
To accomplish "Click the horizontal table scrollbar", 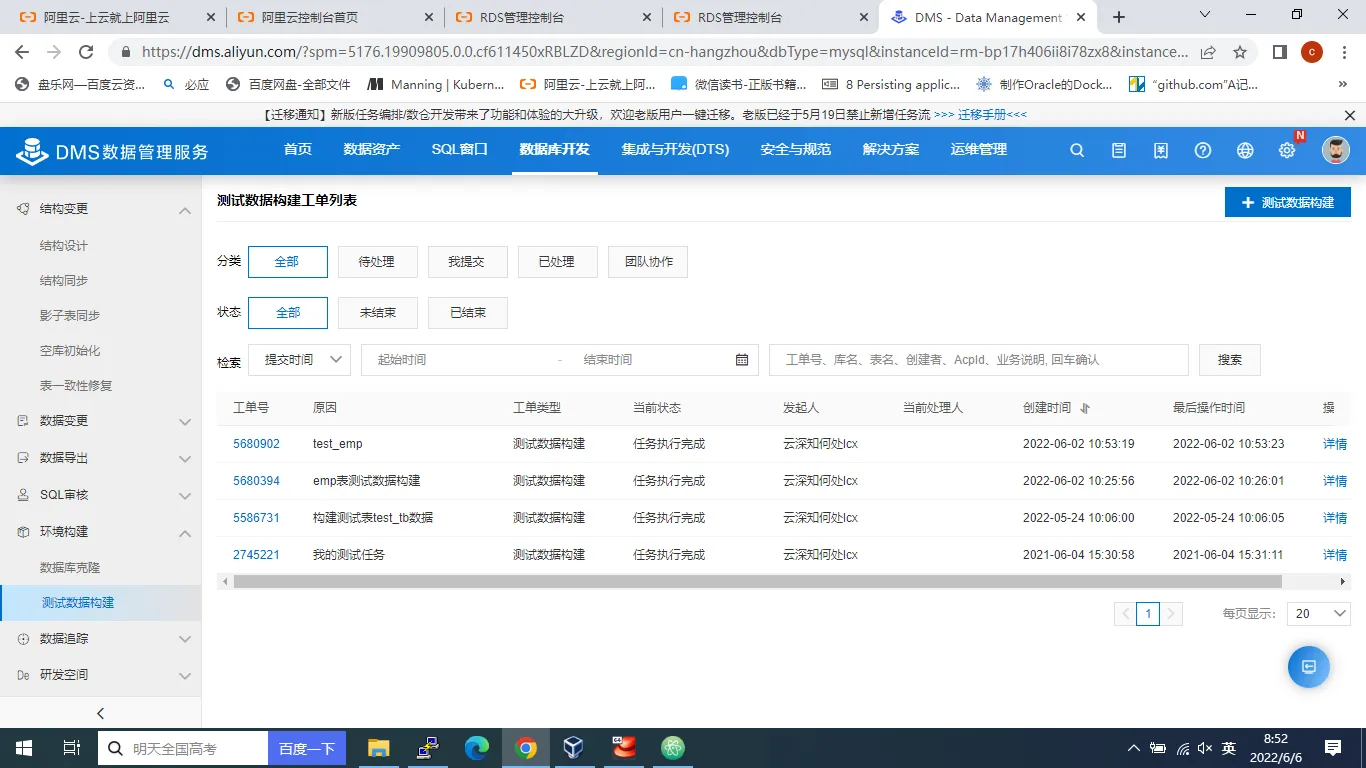I will pyautogui.click(x=757, y=581).
